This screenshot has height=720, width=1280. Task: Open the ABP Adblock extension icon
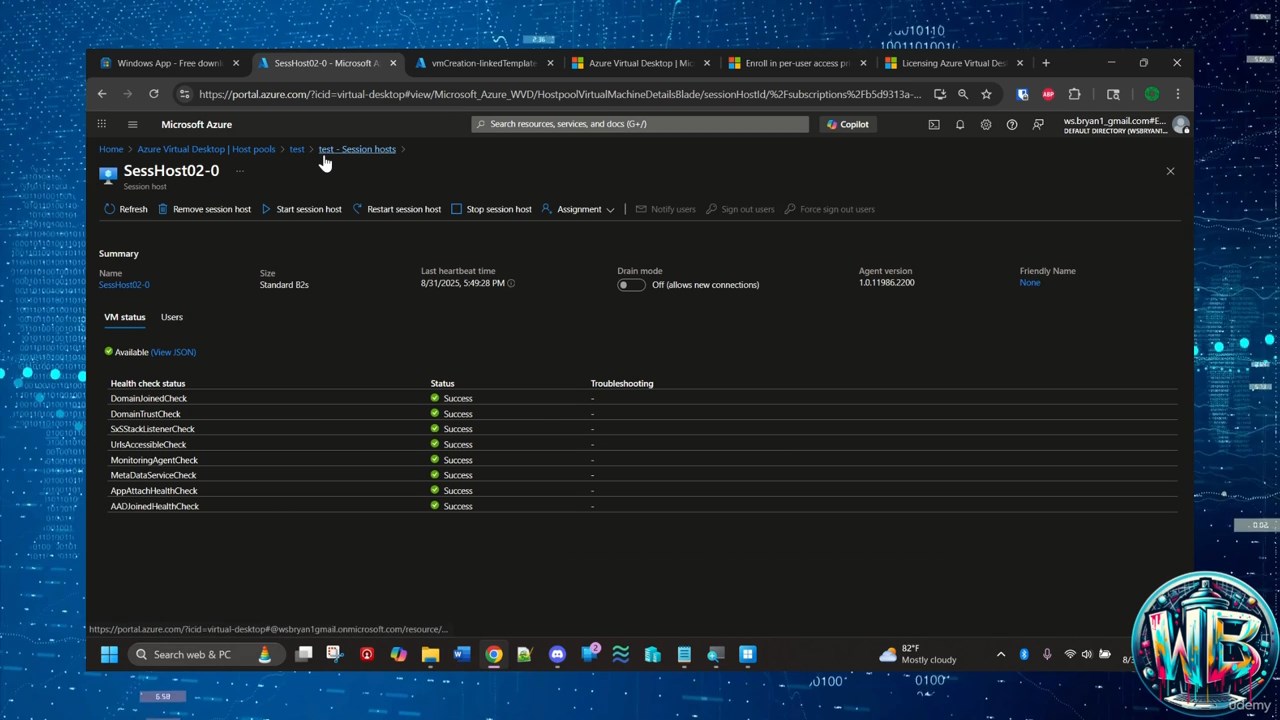point(1048,94)
